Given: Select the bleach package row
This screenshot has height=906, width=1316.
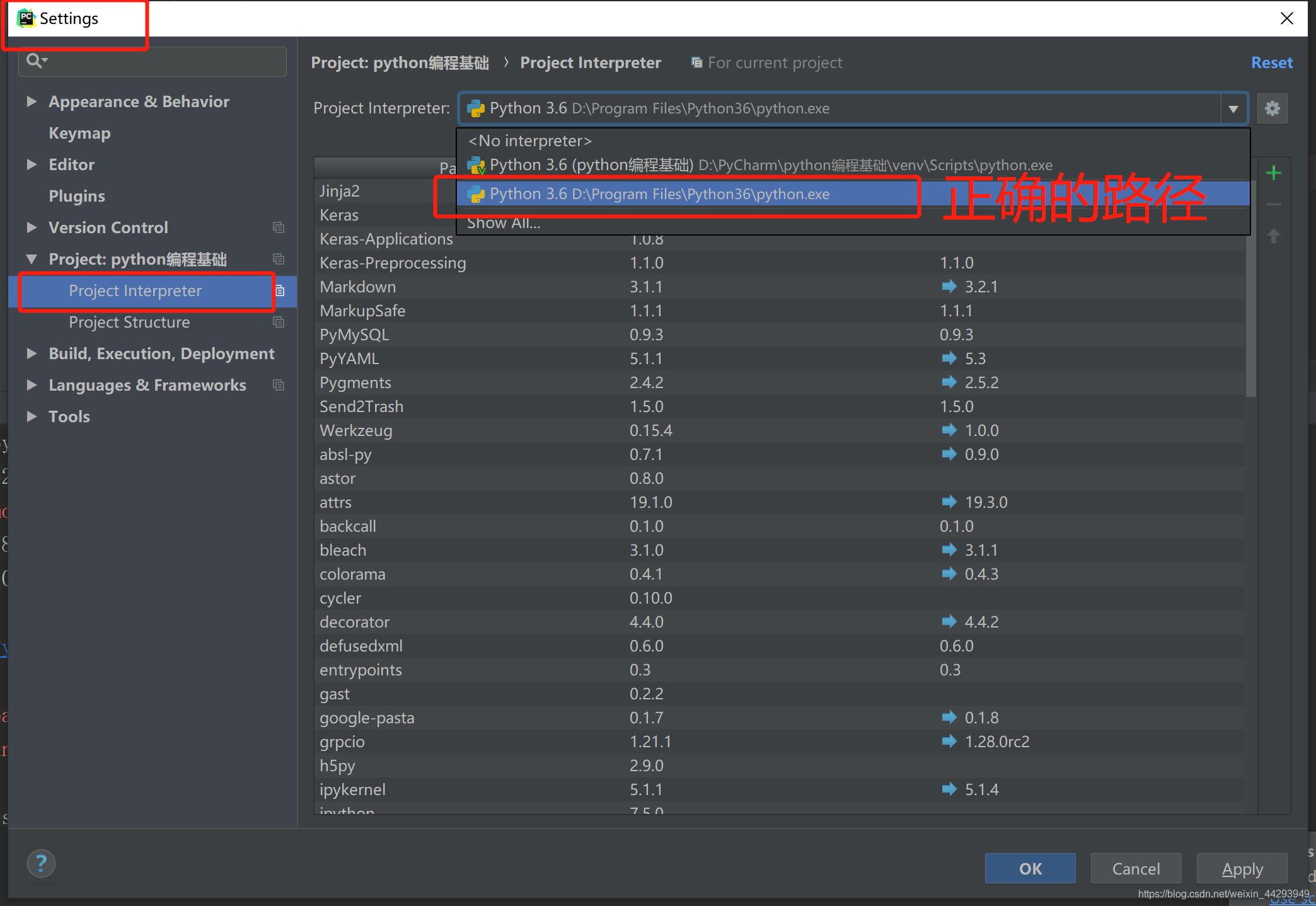Looking at the screenshot, I should coord(780,550).
